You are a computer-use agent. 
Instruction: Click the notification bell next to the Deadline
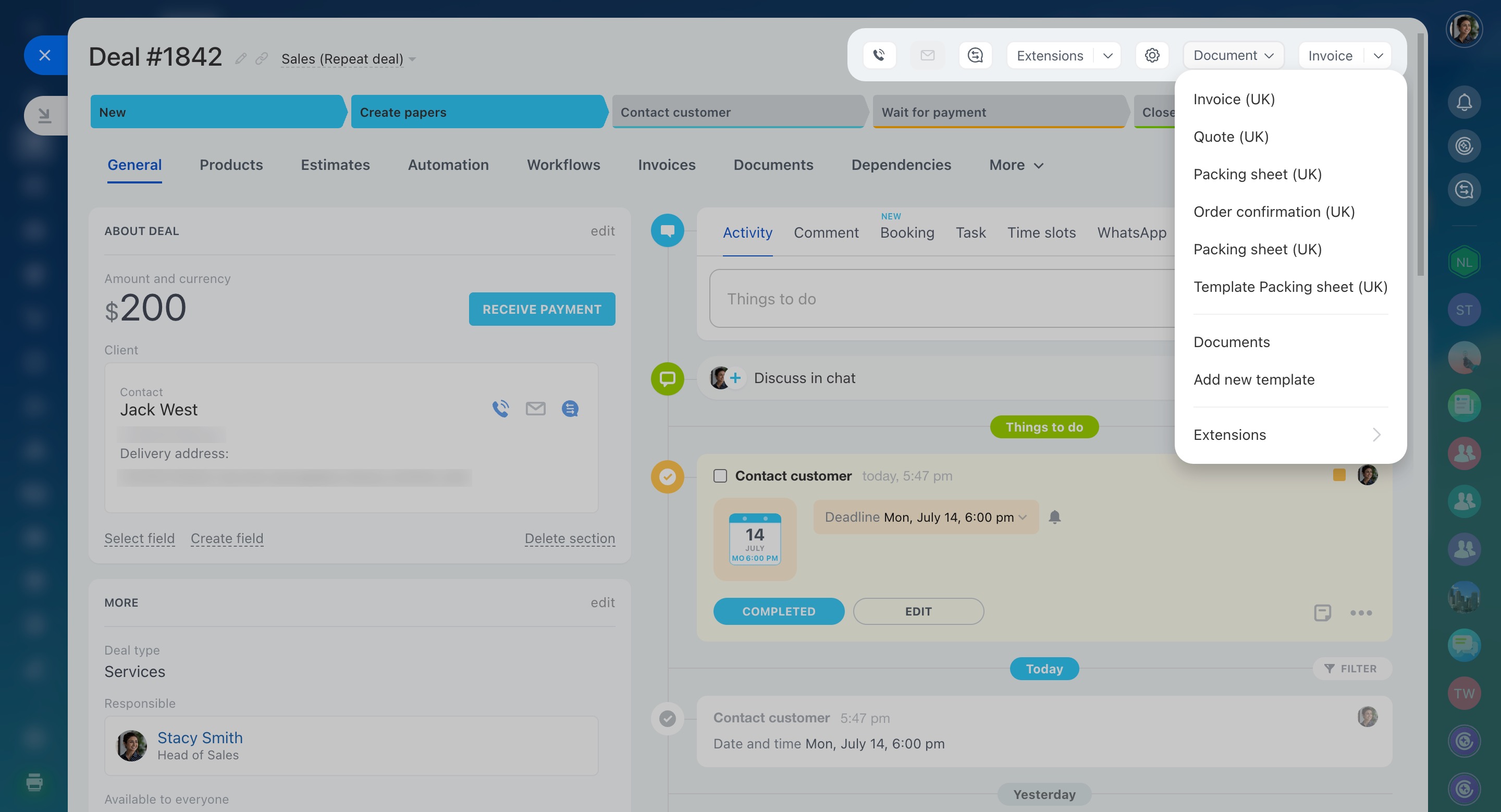[x=1054, y=516]
